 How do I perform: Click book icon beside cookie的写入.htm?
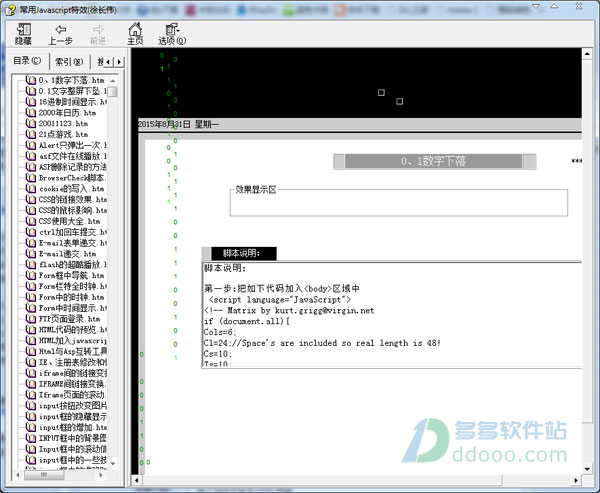[x=31, y=189]
